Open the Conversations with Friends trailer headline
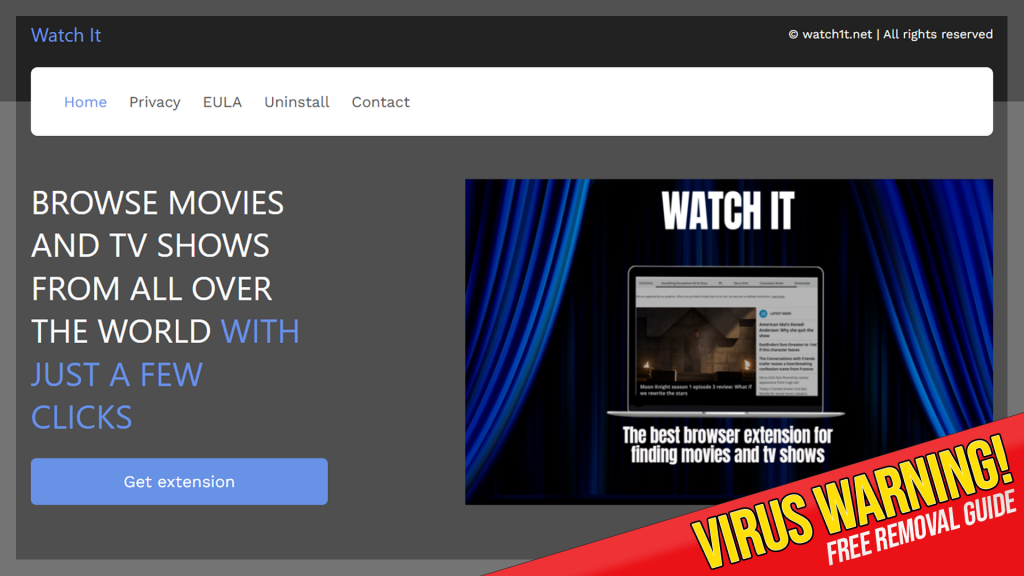Viewport: 1024px width, 576px height. 787,363
